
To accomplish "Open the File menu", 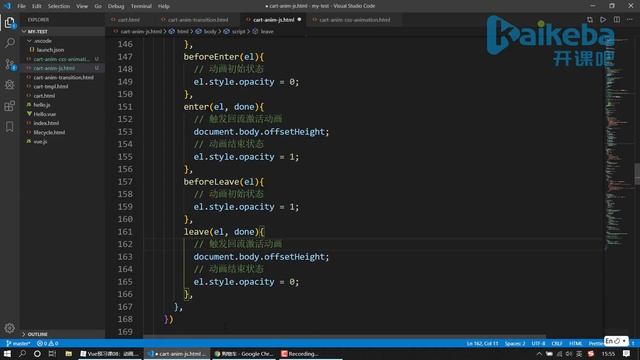I will tap(21, 6).
